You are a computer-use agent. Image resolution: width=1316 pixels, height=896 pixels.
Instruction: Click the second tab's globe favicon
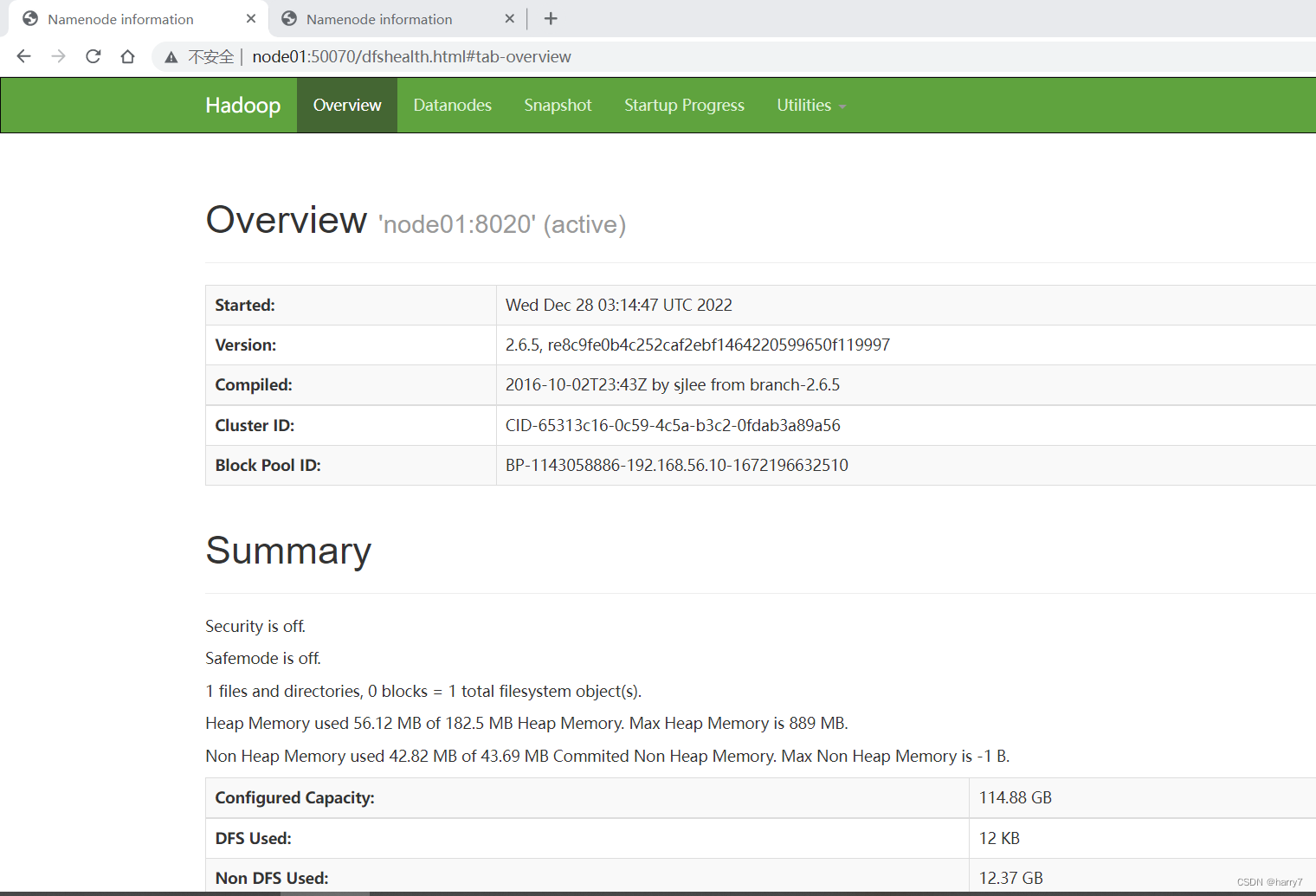coord(289,18)
